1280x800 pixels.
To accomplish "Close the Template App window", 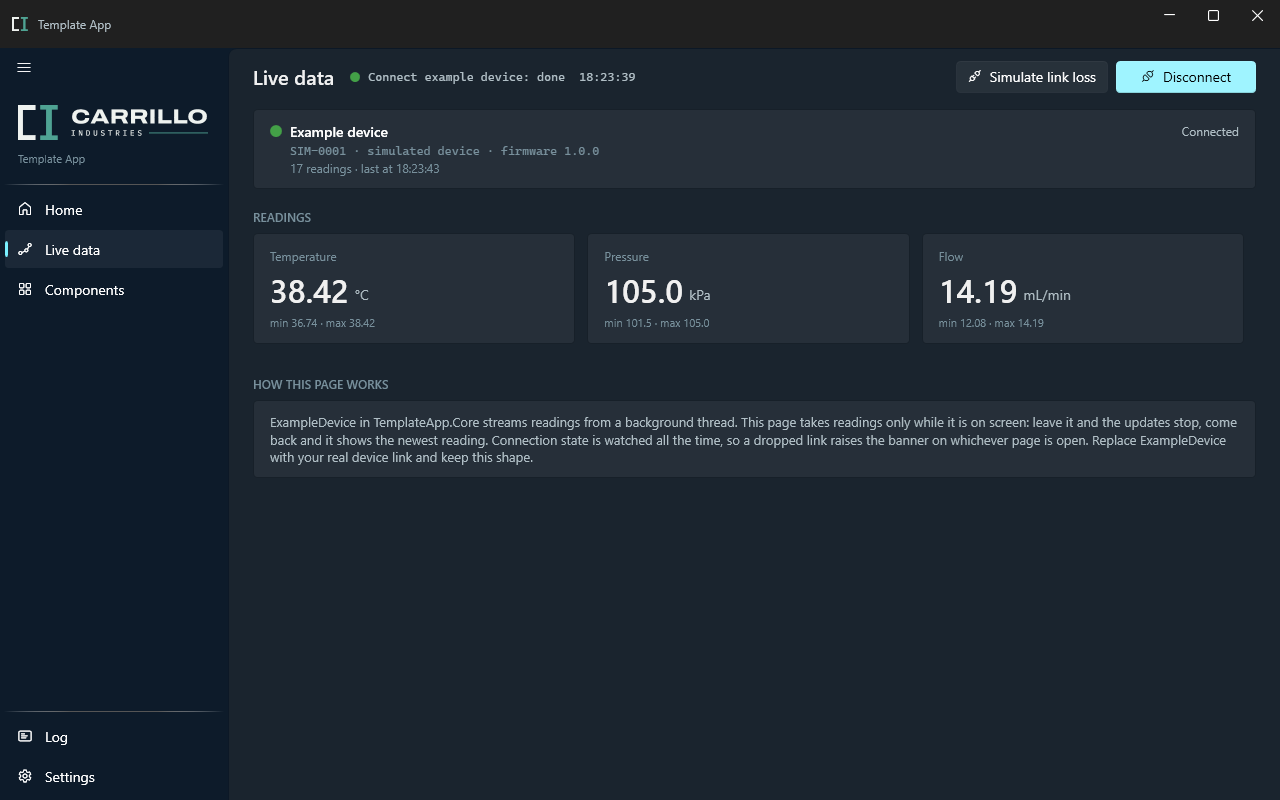I will (1258, 15).
